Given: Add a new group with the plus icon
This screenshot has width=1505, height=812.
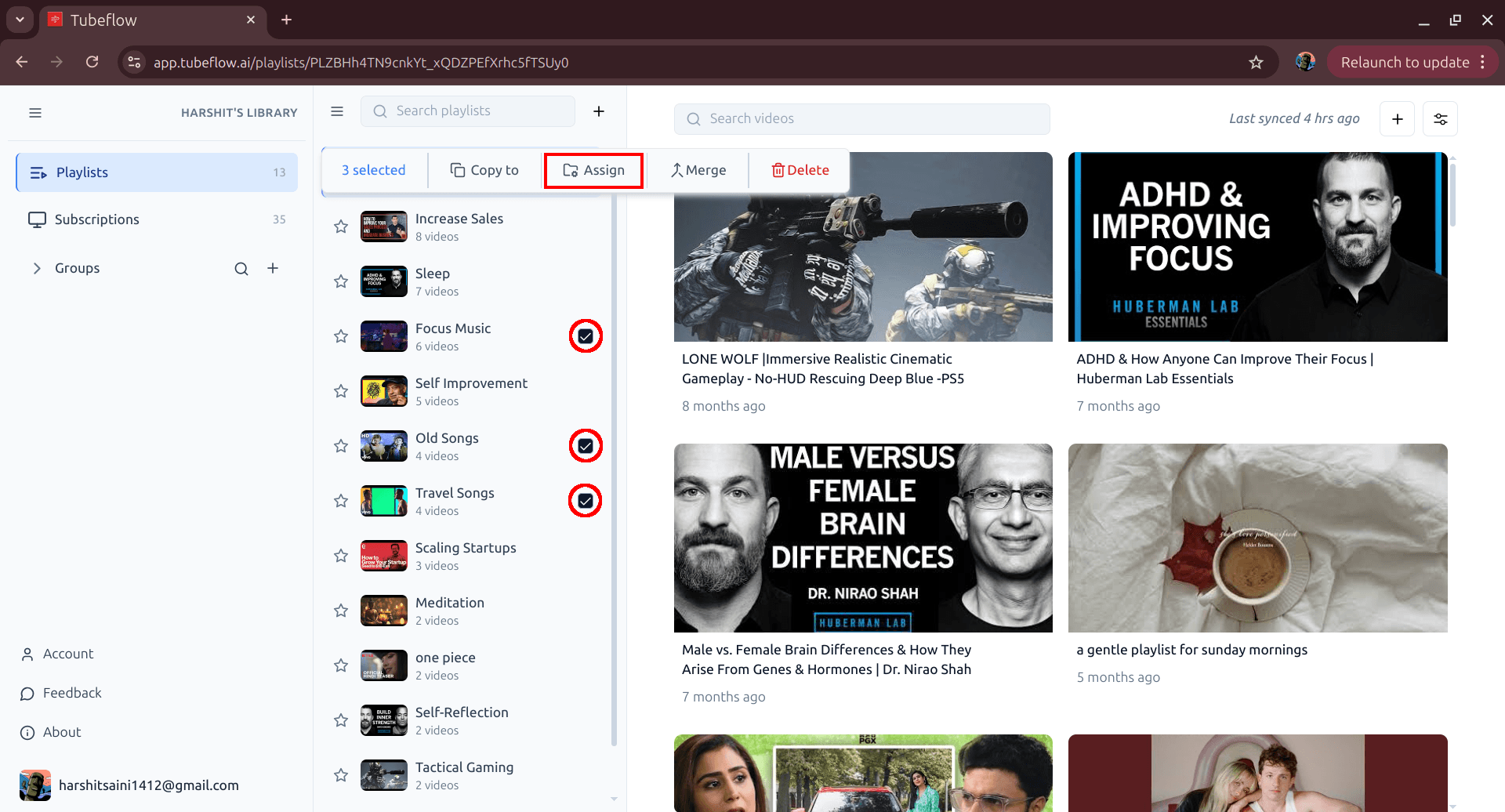Looking at the screenshot, I should click(x=273, y=268).
